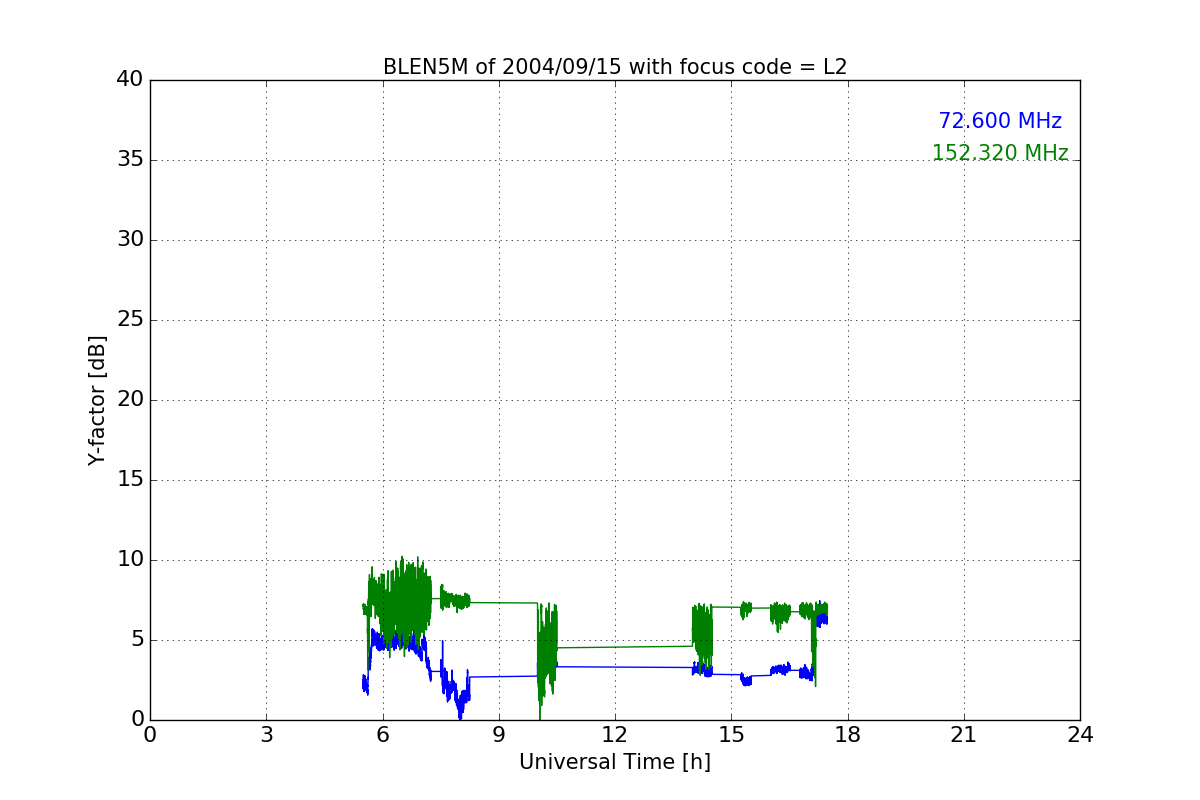Click the x-axis tick label '15'
The height and width of the screenshot is (800, 1200).
(x=731, y=734)
